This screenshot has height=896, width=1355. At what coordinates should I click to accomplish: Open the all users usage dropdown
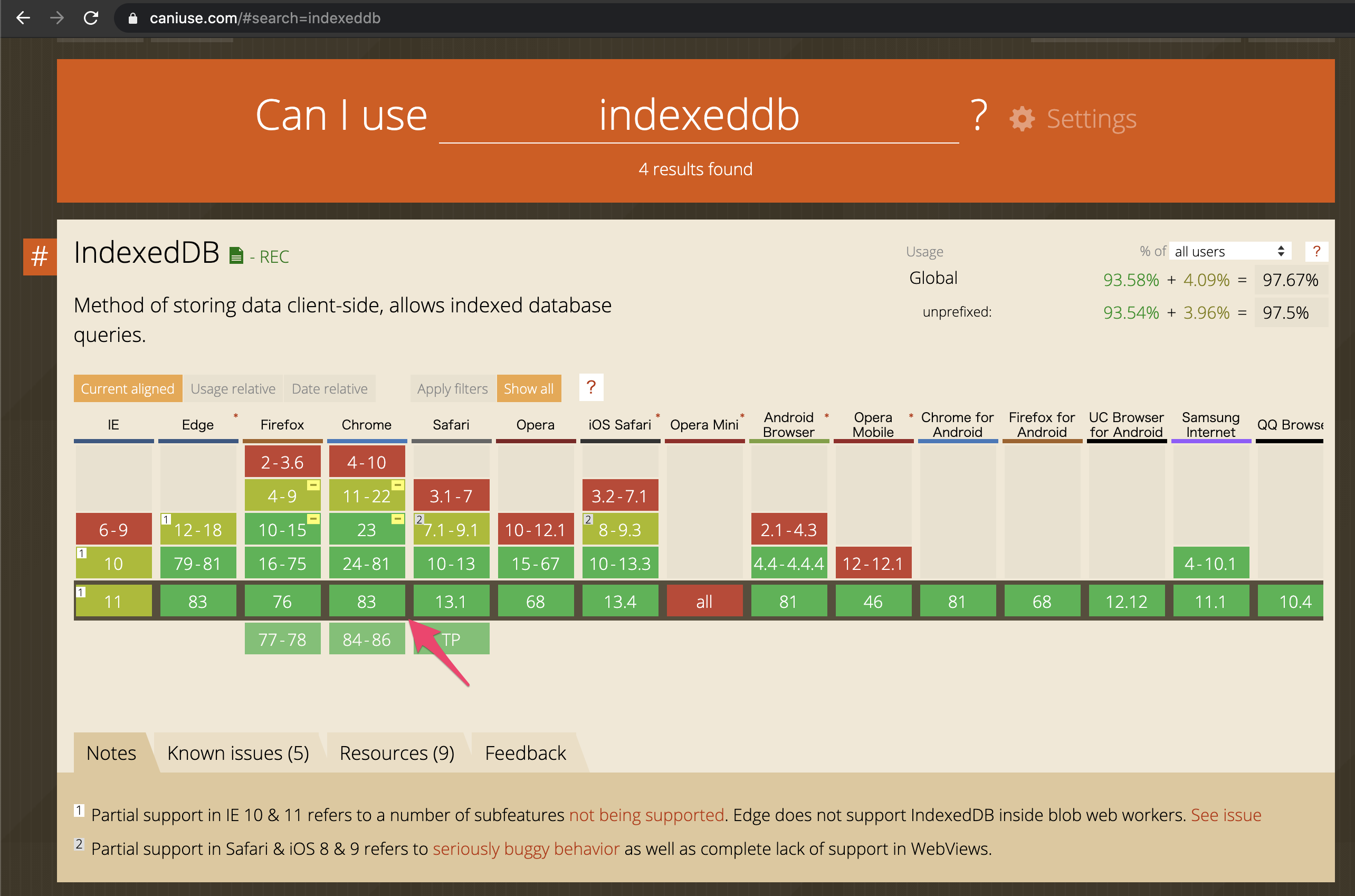1229,251
